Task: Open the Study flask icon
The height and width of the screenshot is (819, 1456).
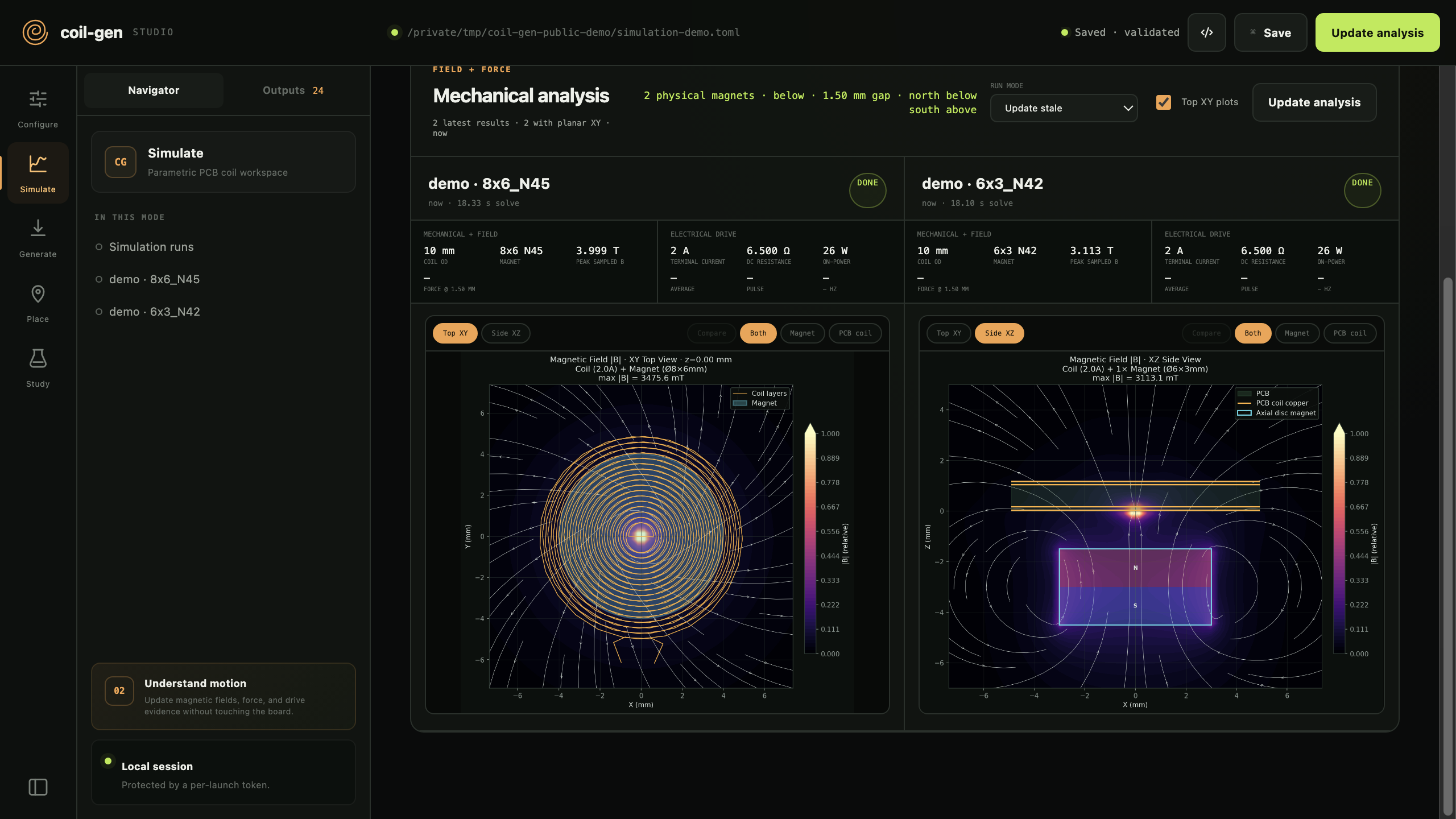Action: click(38, 358)
